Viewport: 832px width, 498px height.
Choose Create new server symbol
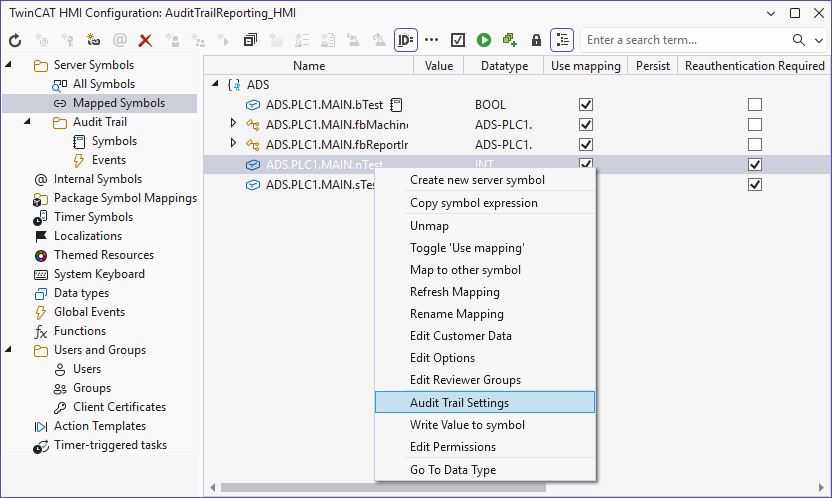[485, 180]
